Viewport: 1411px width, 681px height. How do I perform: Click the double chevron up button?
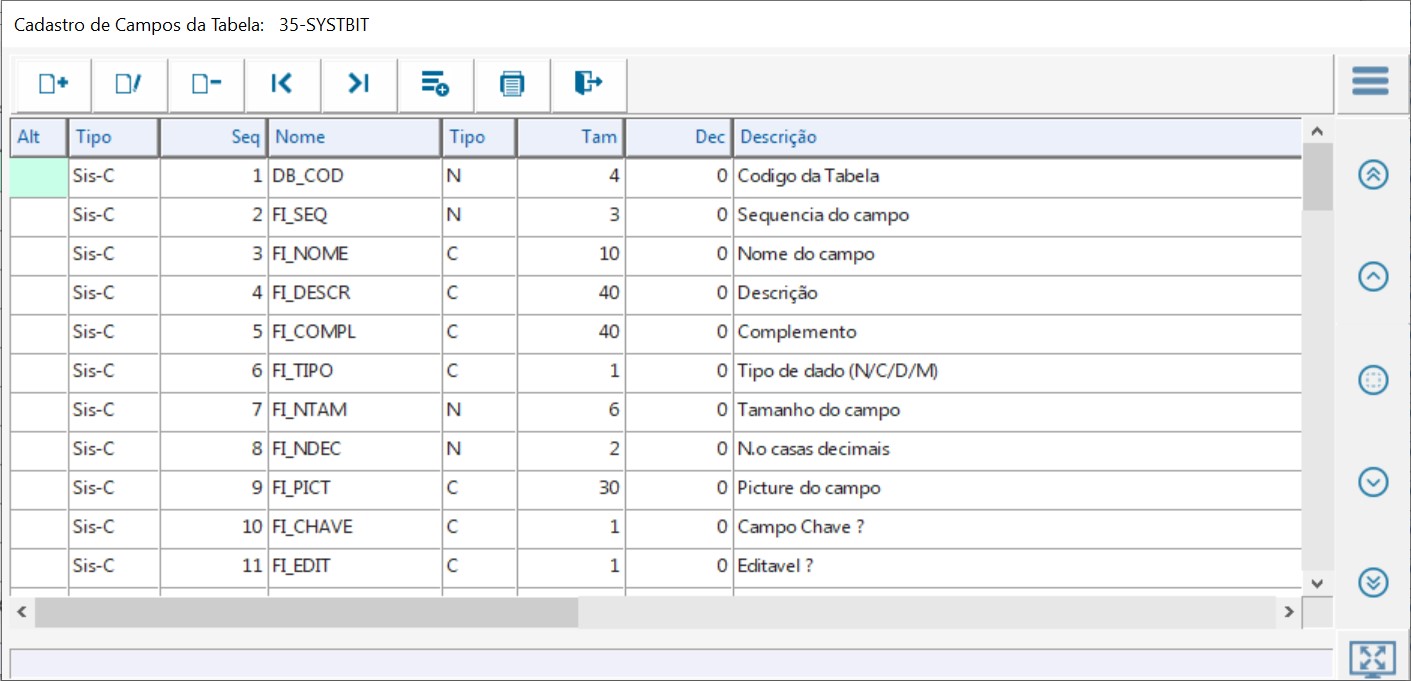pos(1373,174)
